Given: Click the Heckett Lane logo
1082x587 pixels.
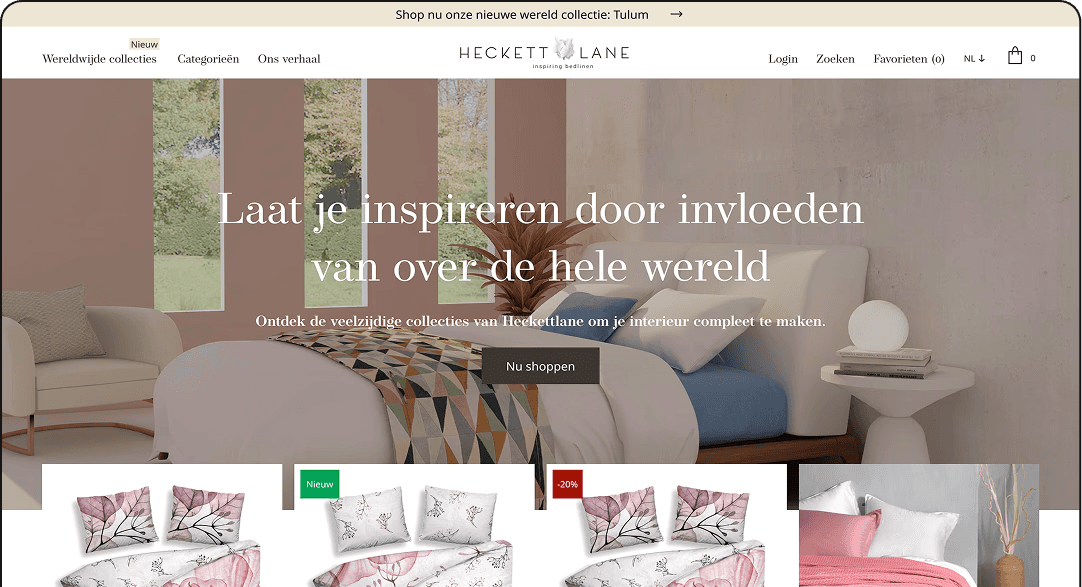Looking at the screenshot, I should pos(544,53).
